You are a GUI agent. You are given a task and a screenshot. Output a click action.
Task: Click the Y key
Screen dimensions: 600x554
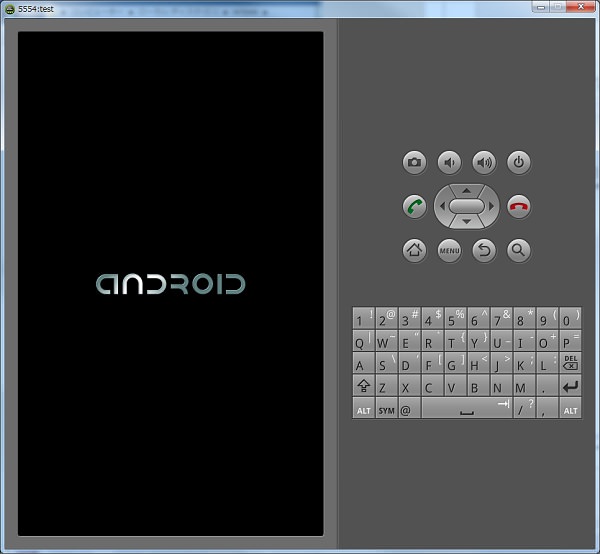pos(478,340)
